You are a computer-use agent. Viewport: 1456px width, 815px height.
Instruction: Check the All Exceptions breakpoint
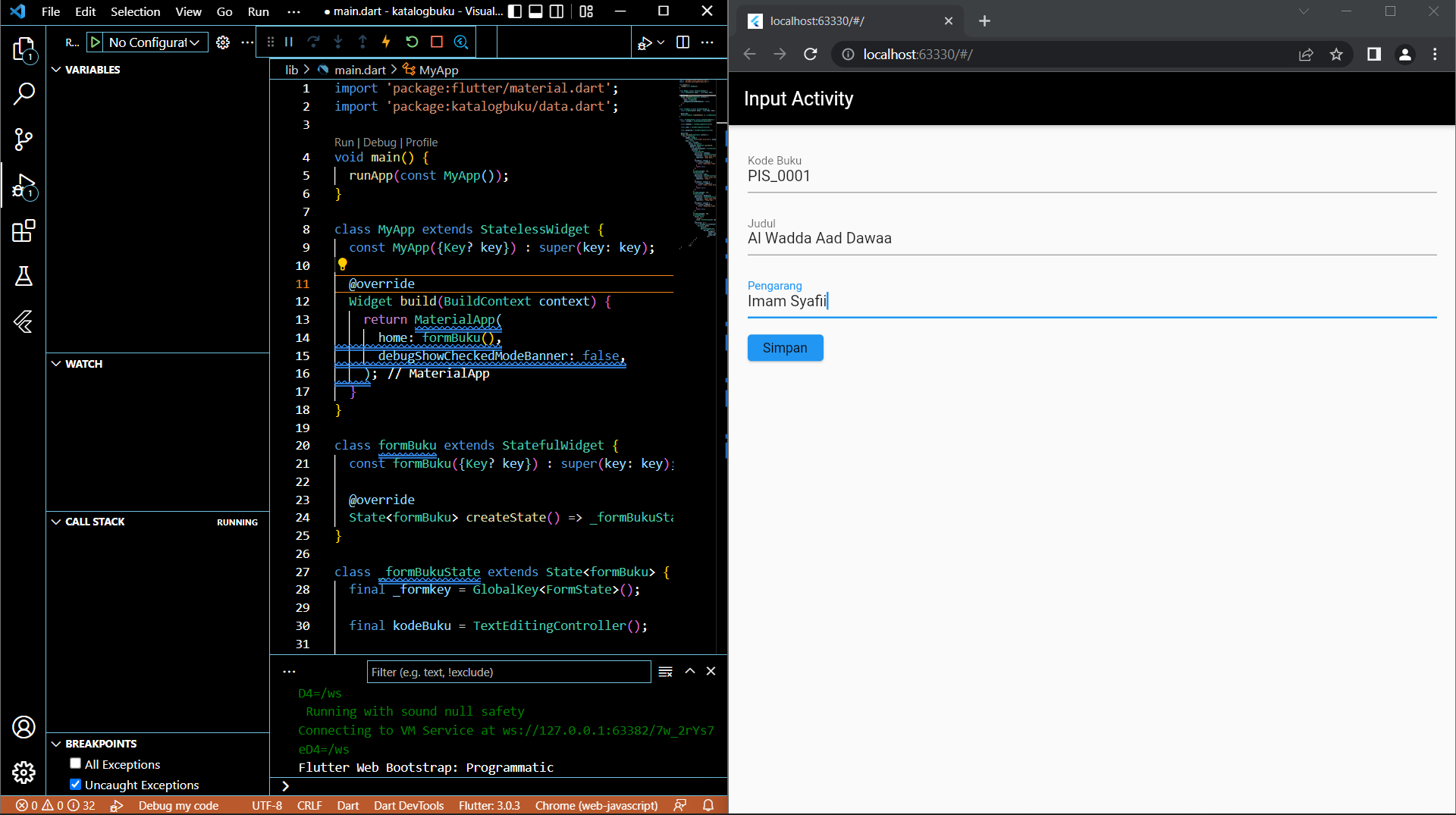76,763
